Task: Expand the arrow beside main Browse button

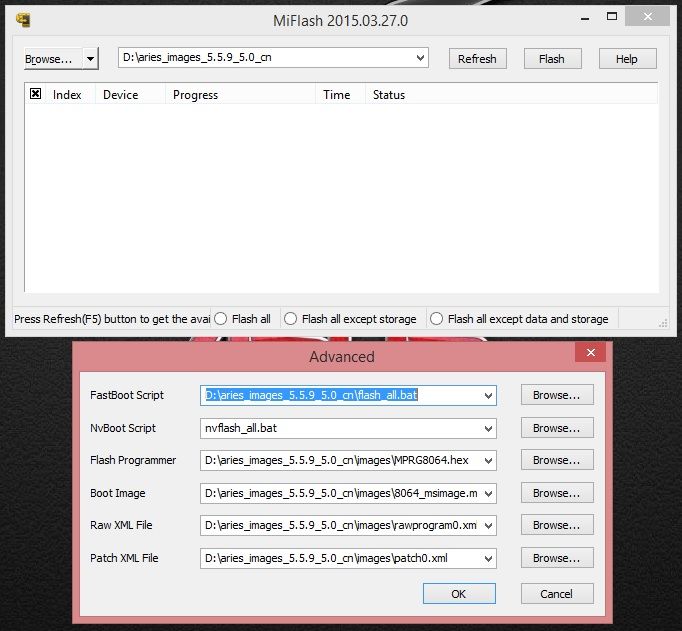Action: 90,59
